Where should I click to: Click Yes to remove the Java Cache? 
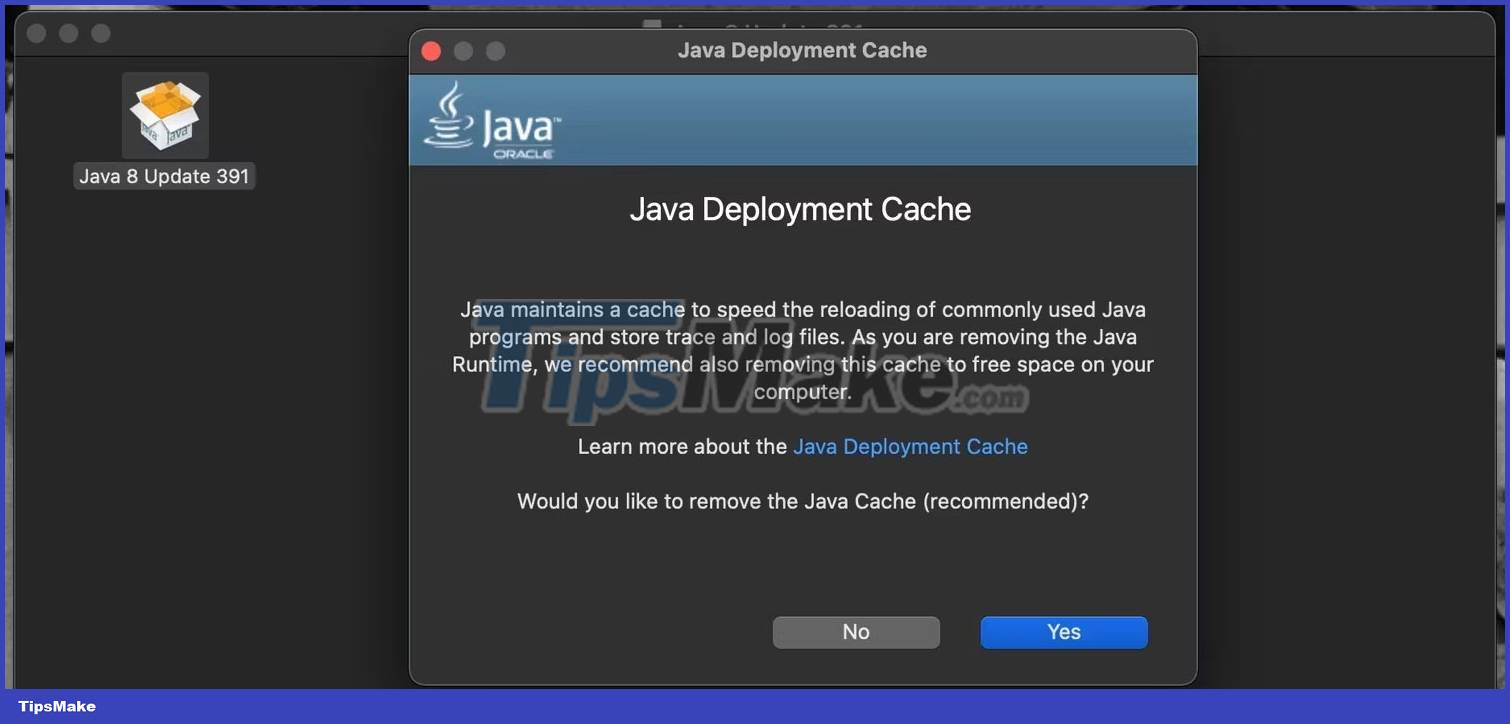[x=1064, y=632]
